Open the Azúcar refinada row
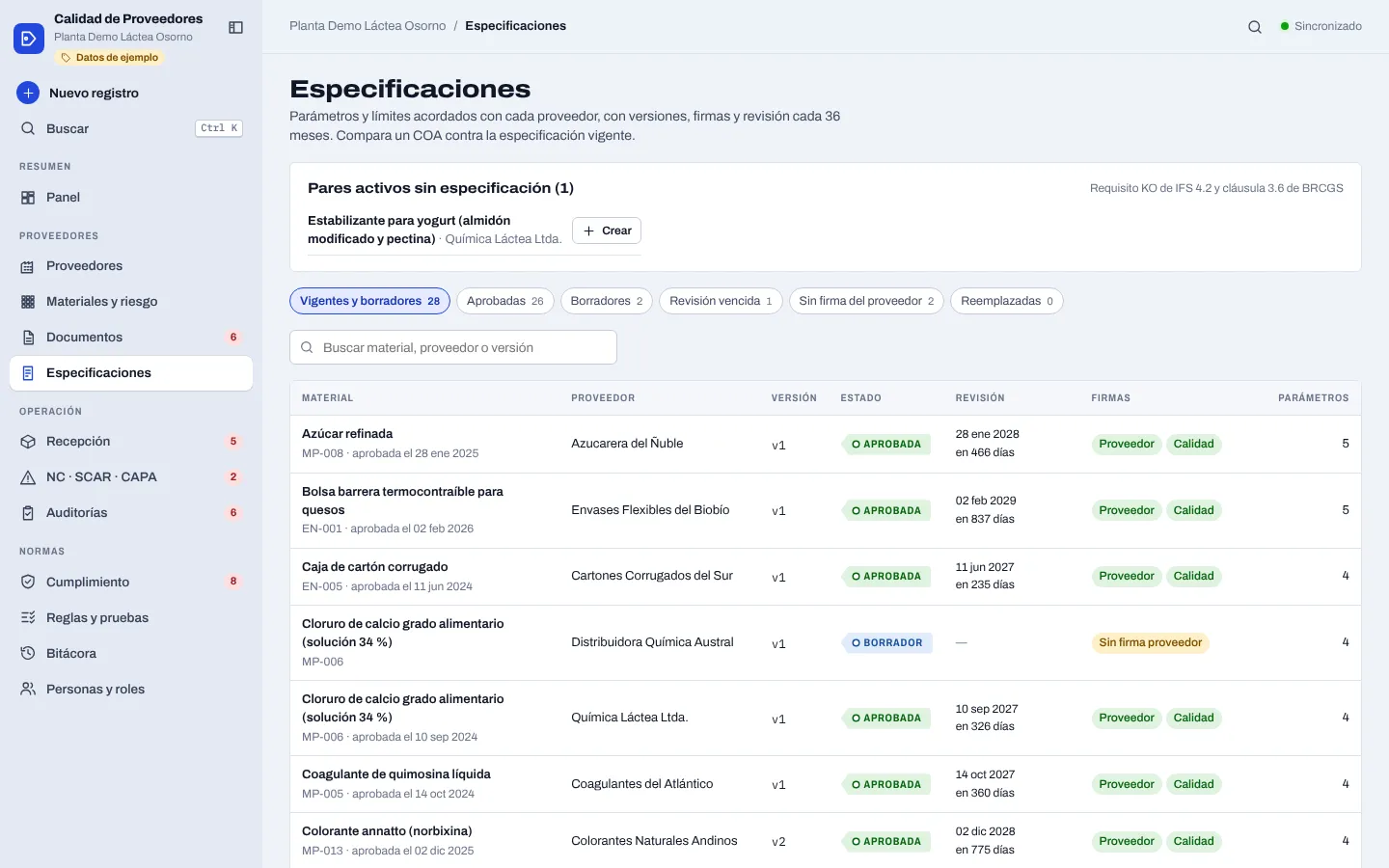The width and height of the screenshot is (1389, 868). point(826,444)
